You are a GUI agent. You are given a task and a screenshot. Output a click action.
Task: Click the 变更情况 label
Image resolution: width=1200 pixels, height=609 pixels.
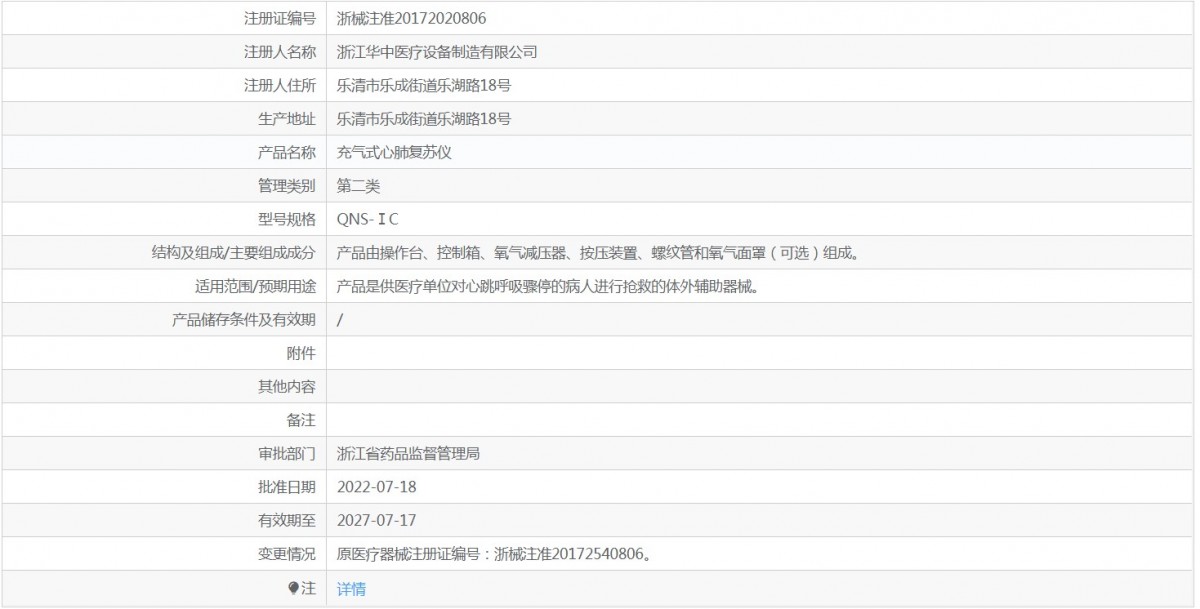[287, 555]
